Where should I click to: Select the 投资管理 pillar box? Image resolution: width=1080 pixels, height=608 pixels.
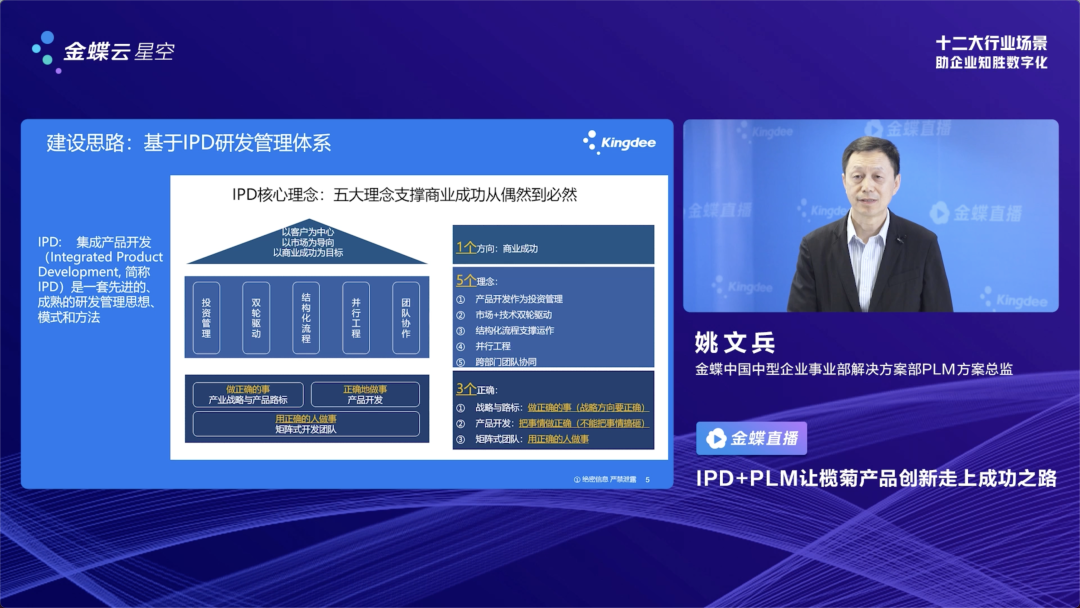(x=206, y=318)
